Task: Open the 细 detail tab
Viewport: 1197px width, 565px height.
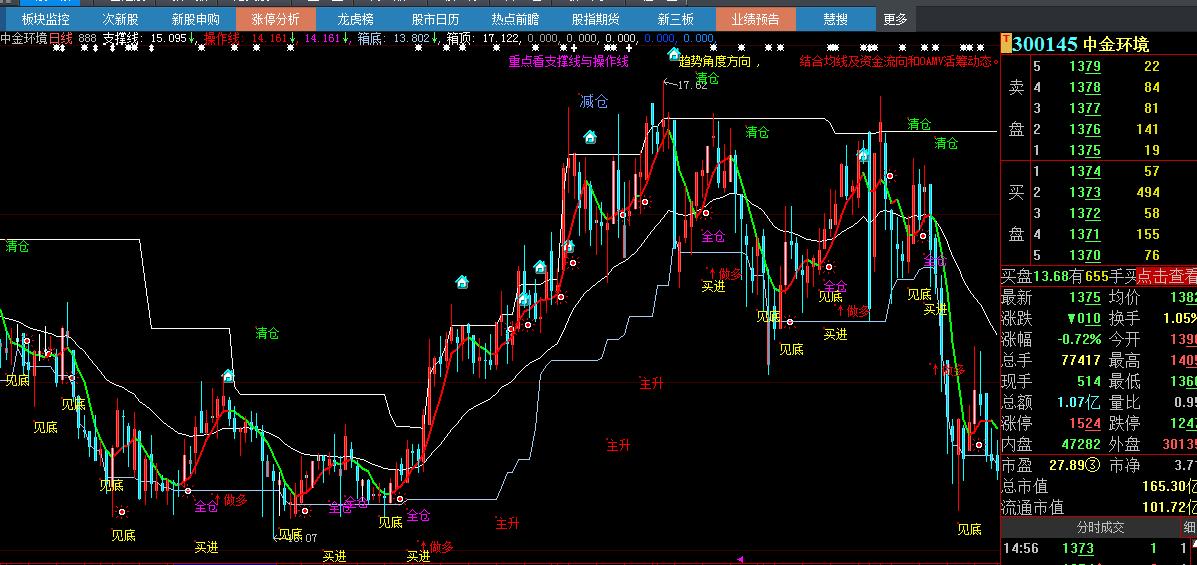Action: (x=1189, y=528)
